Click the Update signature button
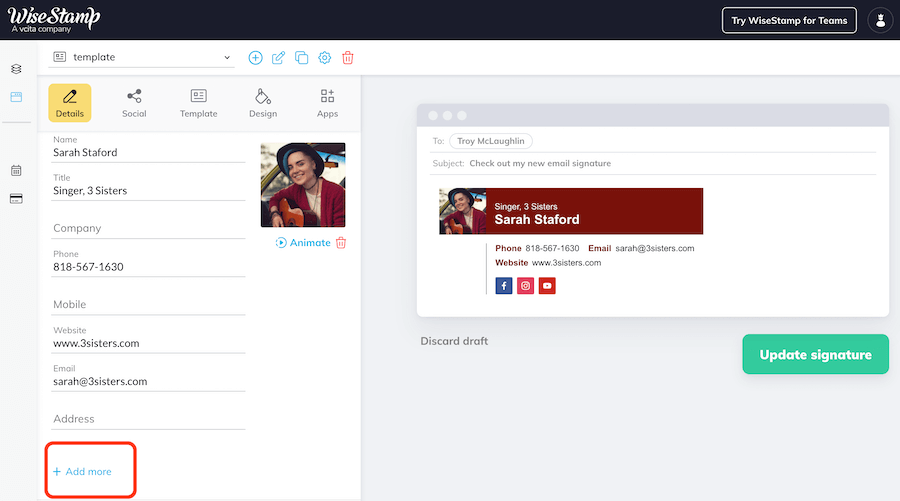This screenshot has height=501, width=900. pyautogui.click(x=815, y=354)
